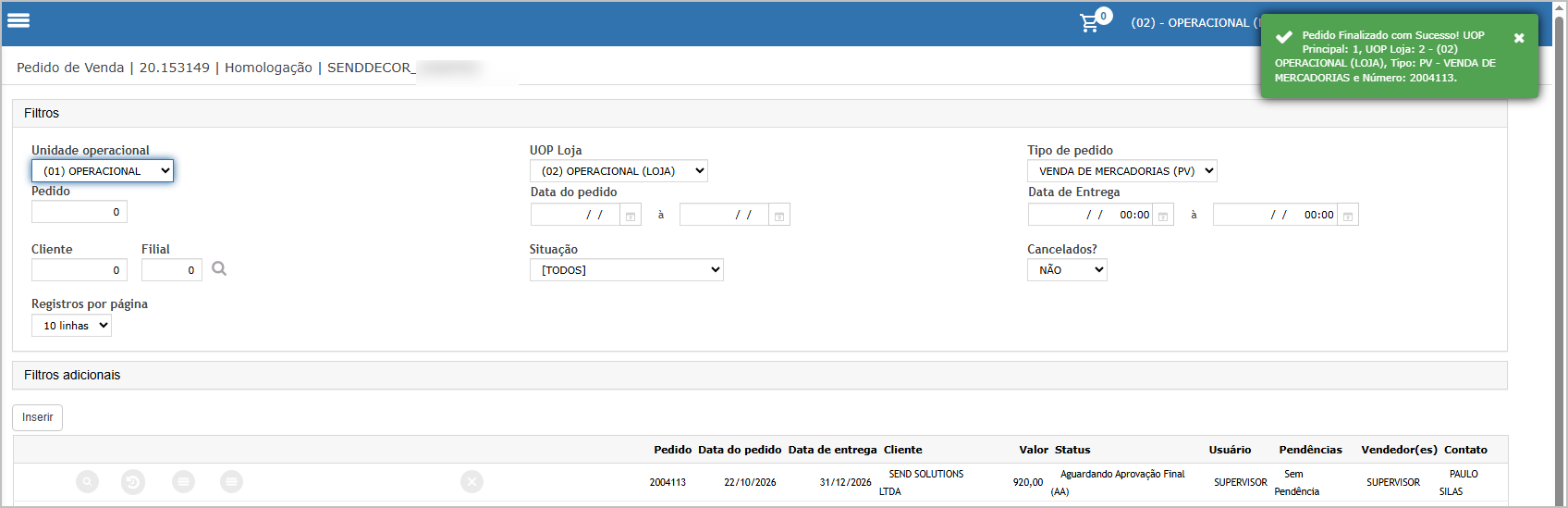The width and height of the screenshot is (1568, 508).
Task: Click list icon nearest the cancel icon
Action: pyautogui.click(x=232, y=482)
